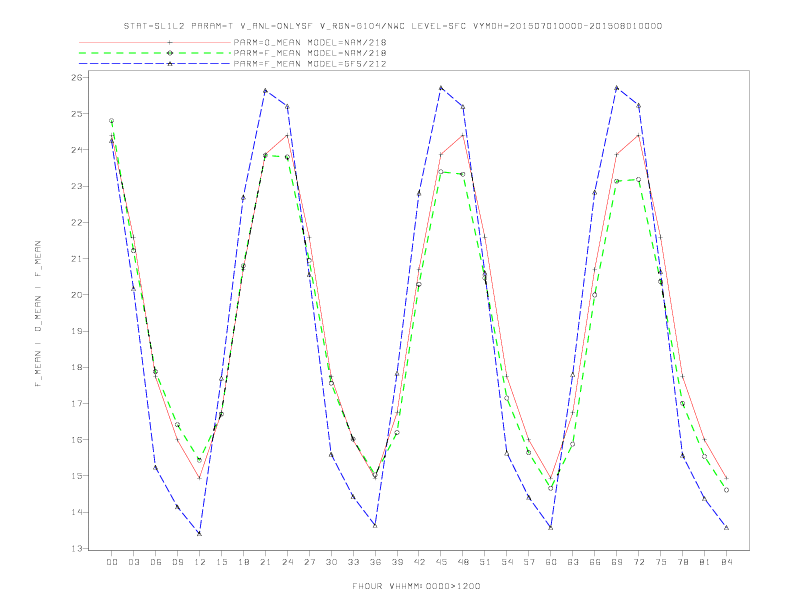The width and height of the screenshot is (792, 612).
Task: Click x-axis forecast hour label 27
Action: (309, 562)
